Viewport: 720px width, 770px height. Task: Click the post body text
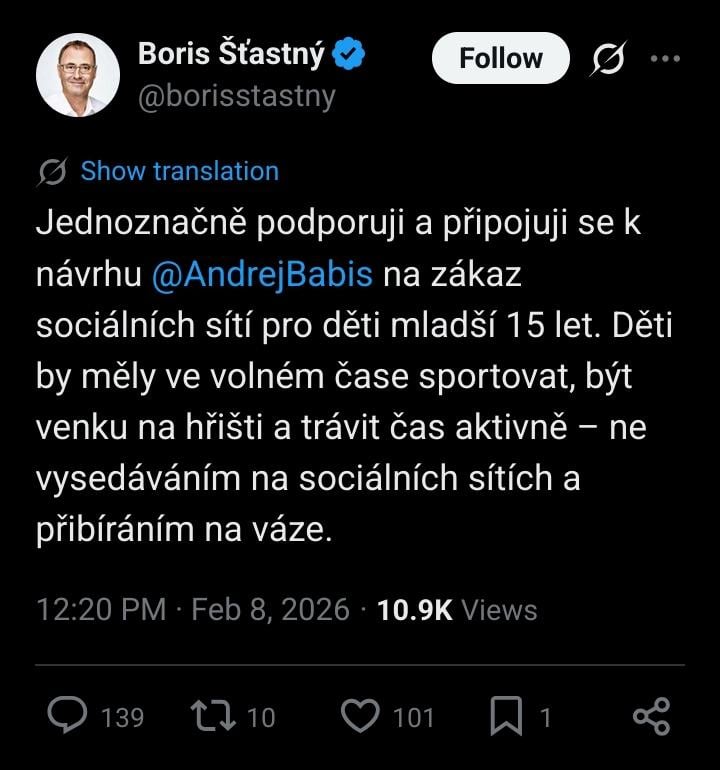coord(340,377)
